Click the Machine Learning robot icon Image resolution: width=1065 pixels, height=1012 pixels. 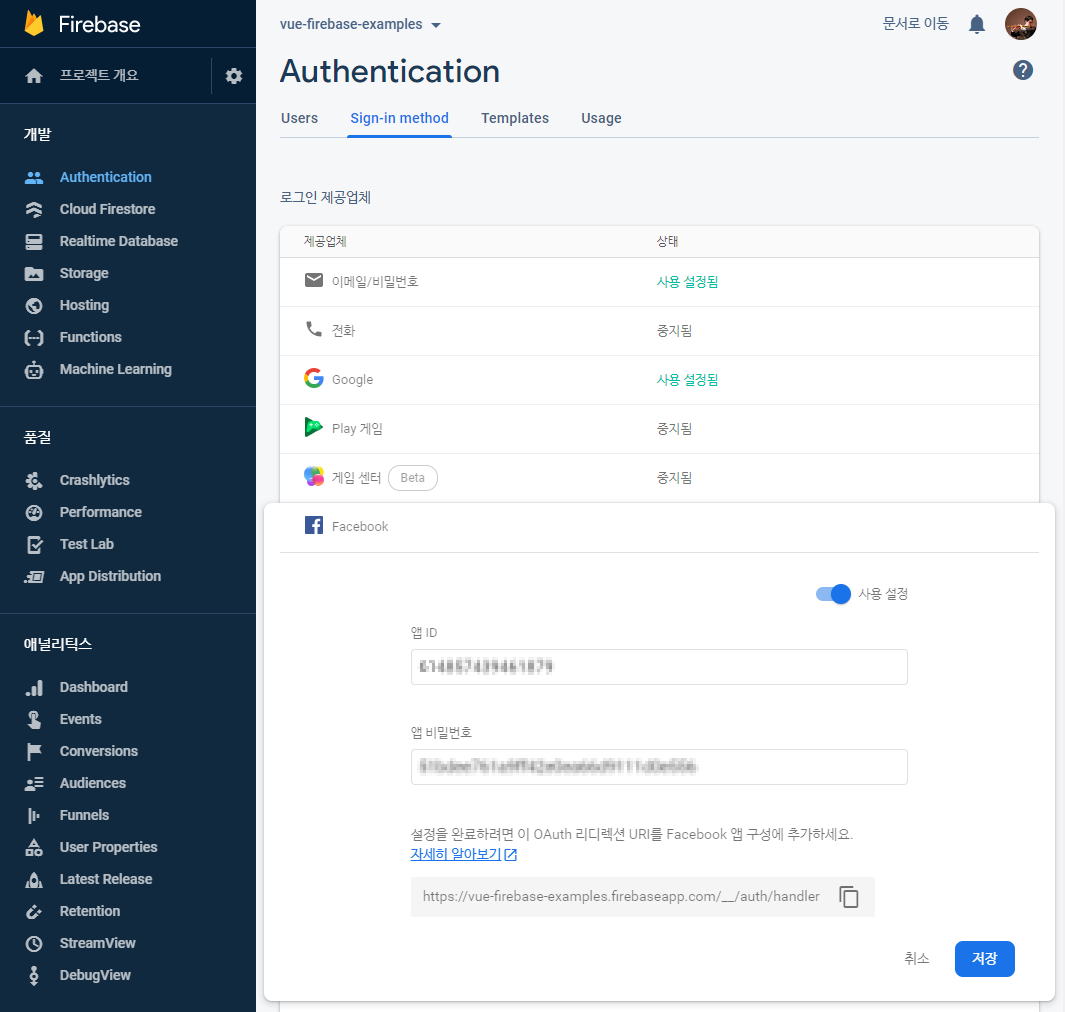pyautogui.click(x=34, y=369)
